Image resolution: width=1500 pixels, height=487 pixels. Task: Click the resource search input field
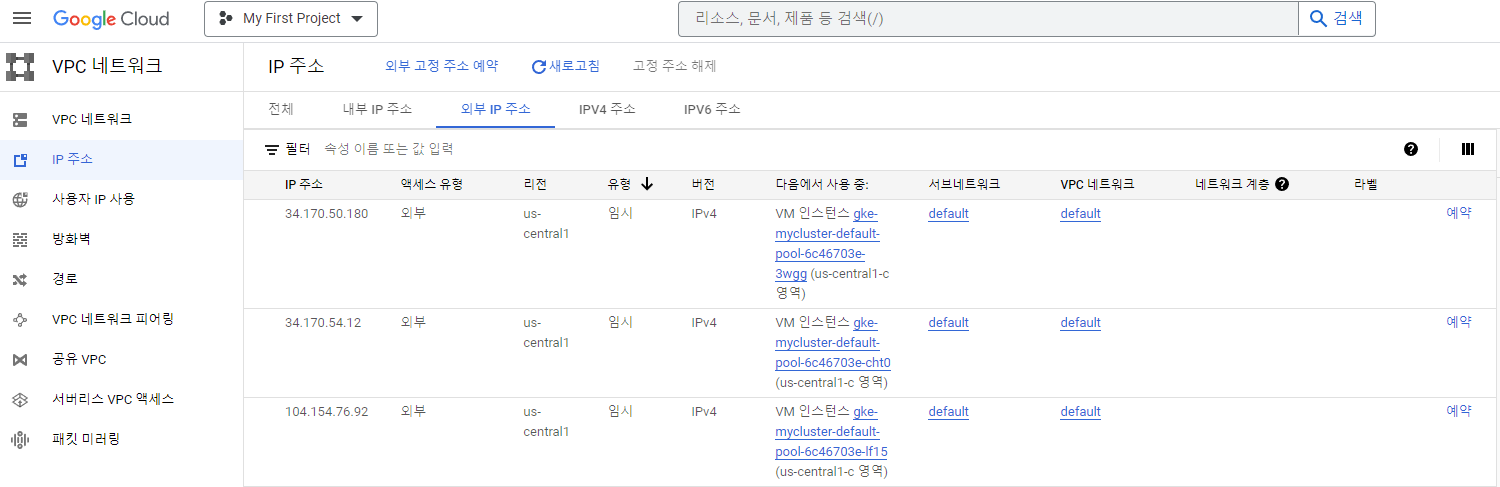(988, 19)
